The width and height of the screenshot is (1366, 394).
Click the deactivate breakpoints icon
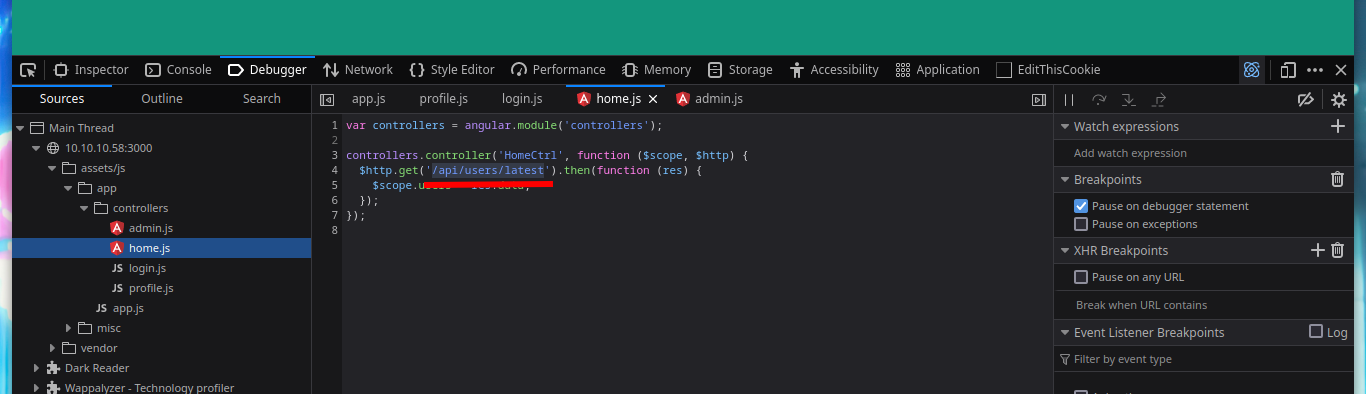click(1305, 99)
